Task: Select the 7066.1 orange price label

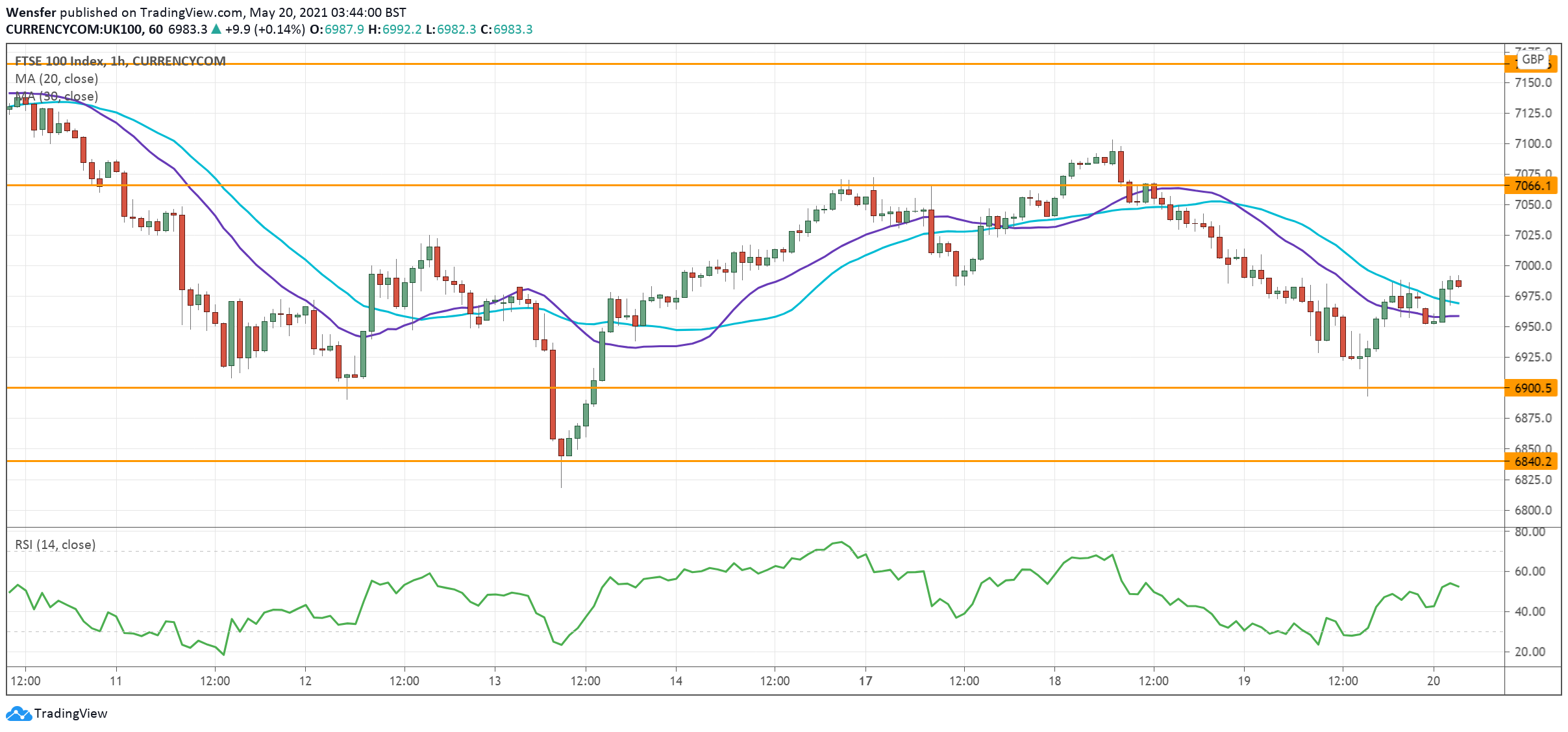Action: 1532,186
